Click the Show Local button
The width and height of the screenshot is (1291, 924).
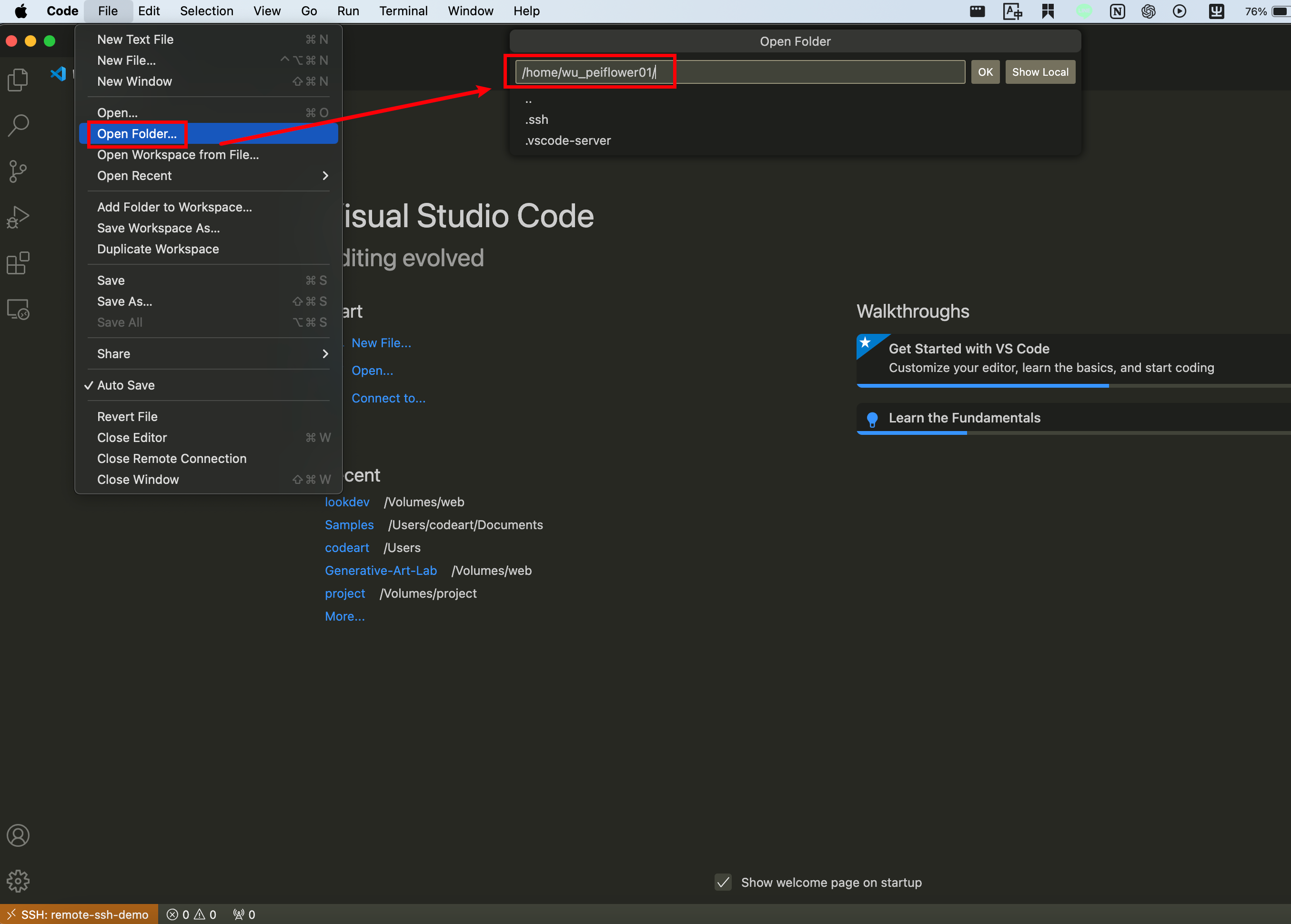1039,72
